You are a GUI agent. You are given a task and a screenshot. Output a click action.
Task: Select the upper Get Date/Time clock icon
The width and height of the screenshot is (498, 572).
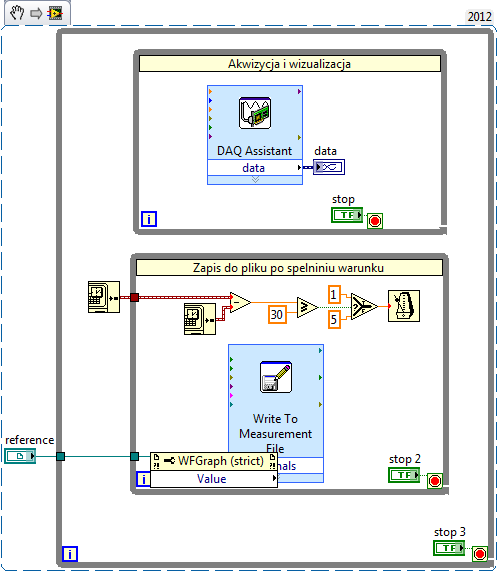[104, 297]
